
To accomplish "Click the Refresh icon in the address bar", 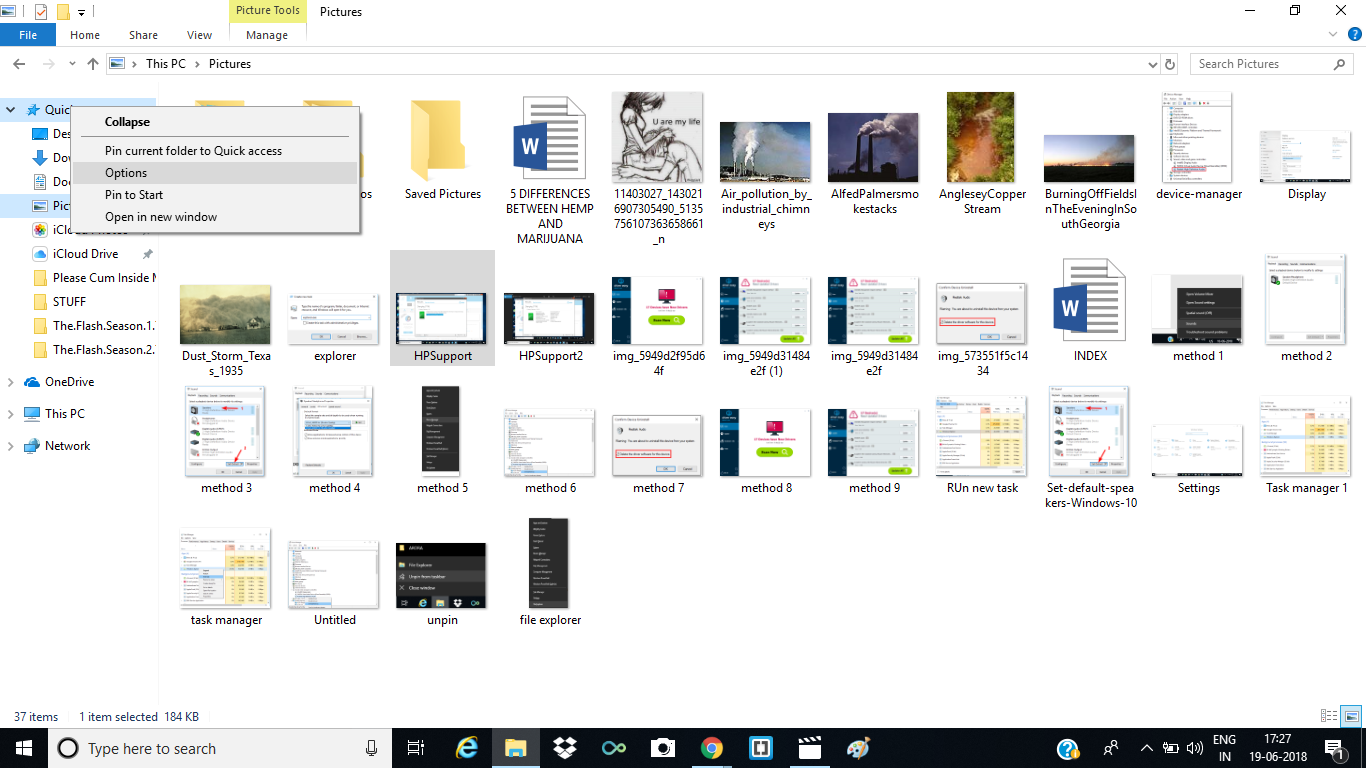I will tap(1170, 63).
